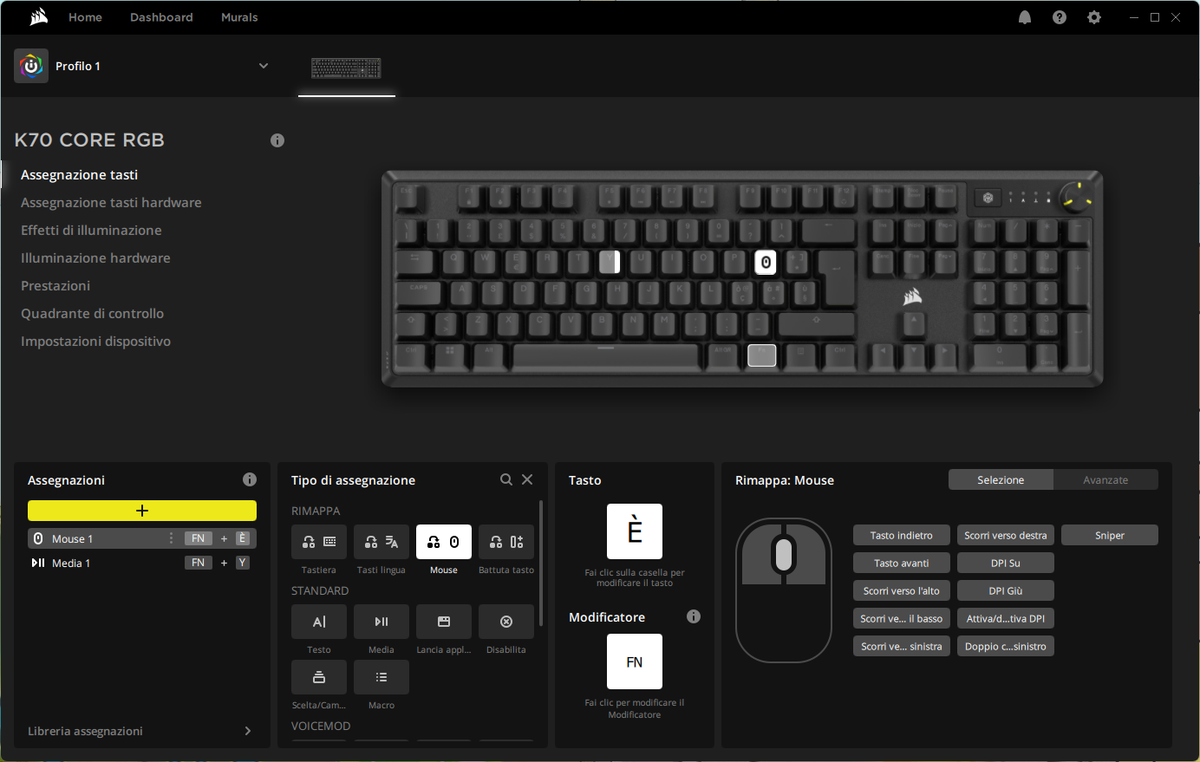1200x762 pixels.
Task: Open Impostazioni dispositivo section
Action: point(95,342)
